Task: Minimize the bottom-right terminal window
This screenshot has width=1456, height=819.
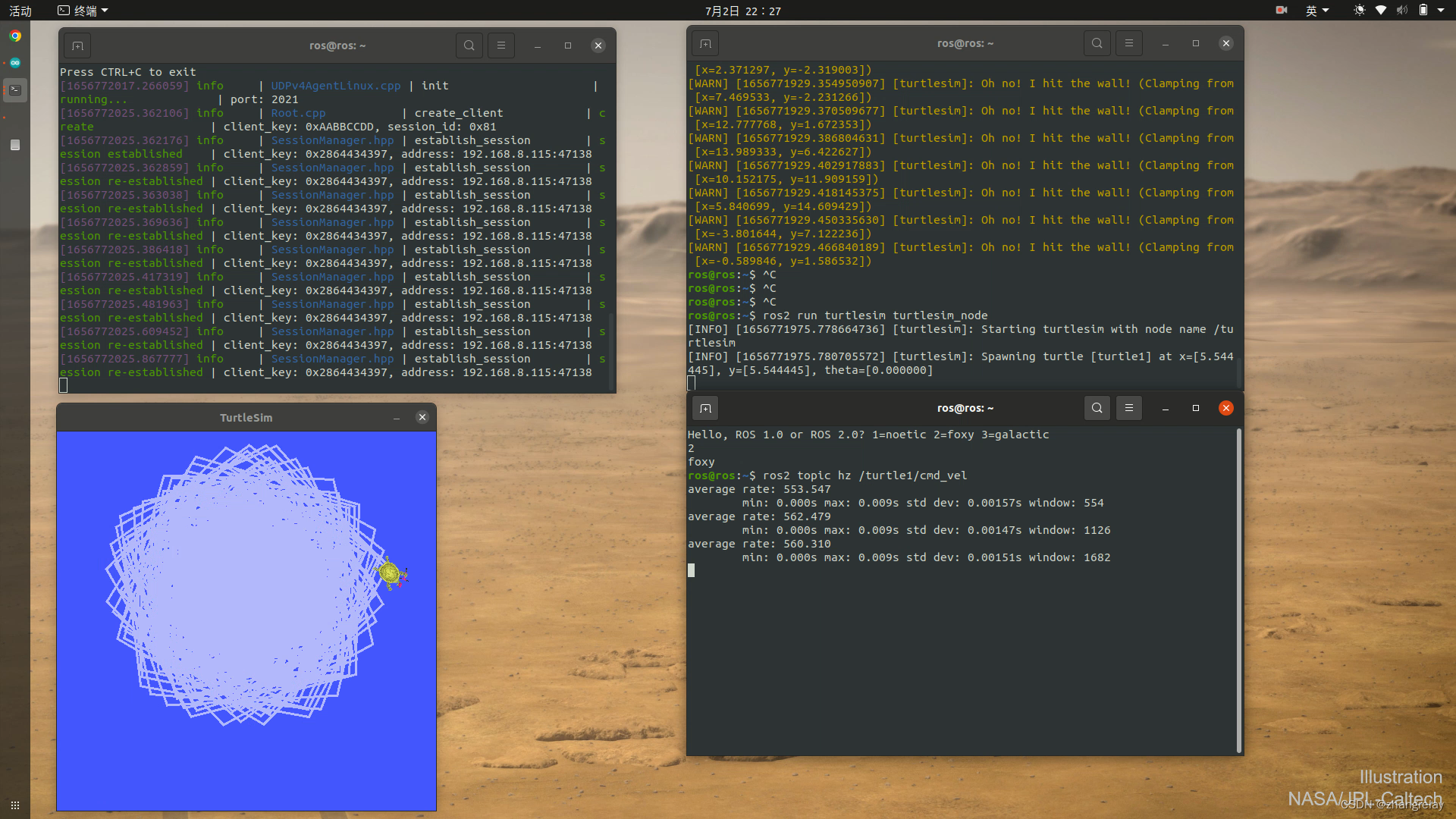Action: pos(1166,408)
